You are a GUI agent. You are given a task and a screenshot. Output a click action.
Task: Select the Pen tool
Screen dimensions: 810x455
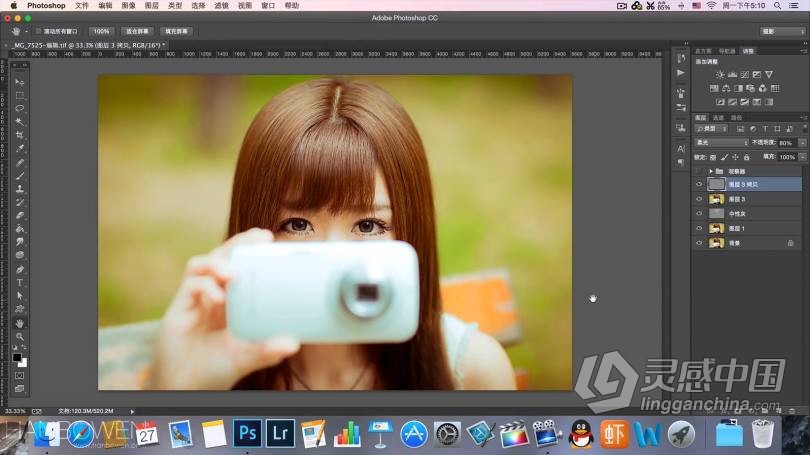tap(20, 270)
